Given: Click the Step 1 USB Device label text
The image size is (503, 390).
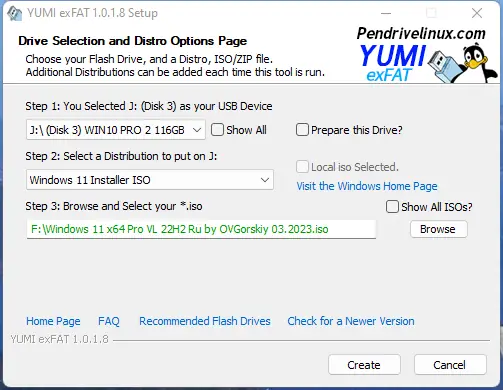Looking at the screenshot, I should click(149, 106).
